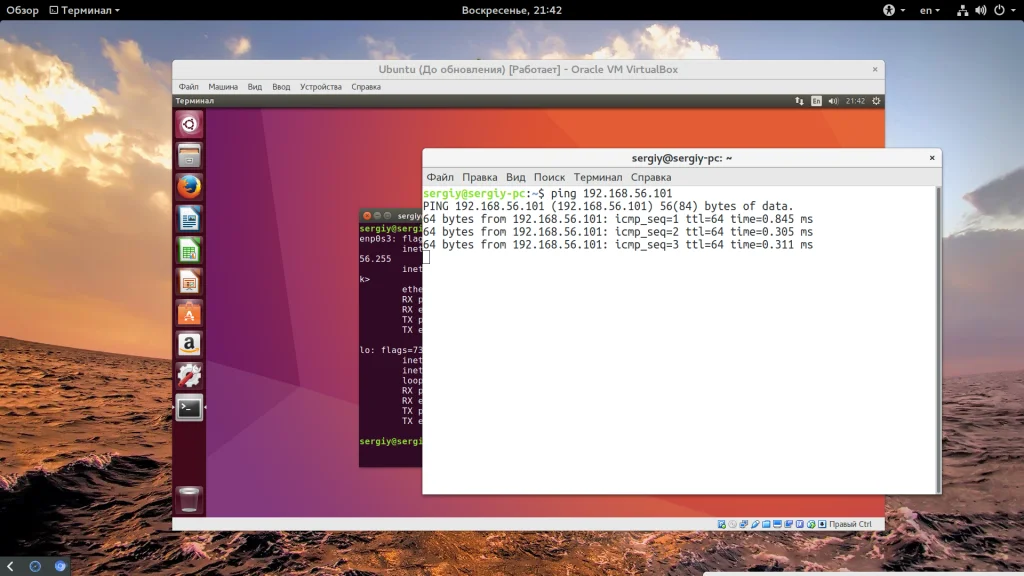Expand the host 'en' language dropdown
The height and width of the screenshot is (576, 1024).
[931, 10]
